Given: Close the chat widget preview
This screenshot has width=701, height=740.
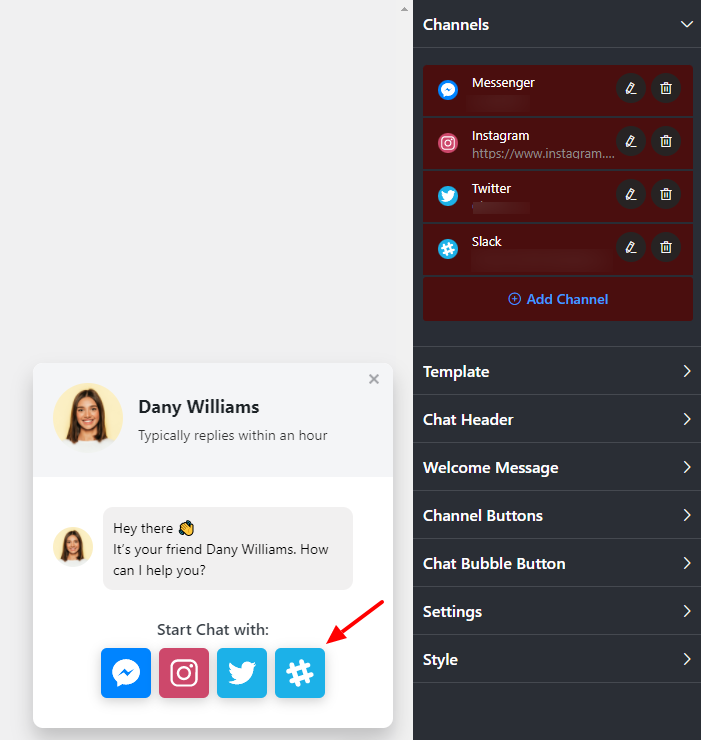Looking at the screenshot, I should (374, 379).
